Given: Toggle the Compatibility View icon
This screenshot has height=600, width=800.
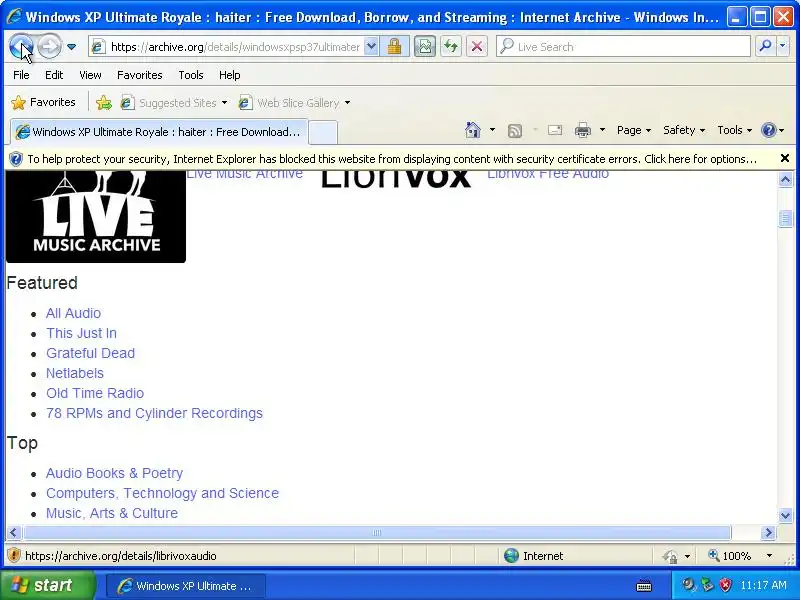Looking at the screenshot, I should tap(424, 47).
